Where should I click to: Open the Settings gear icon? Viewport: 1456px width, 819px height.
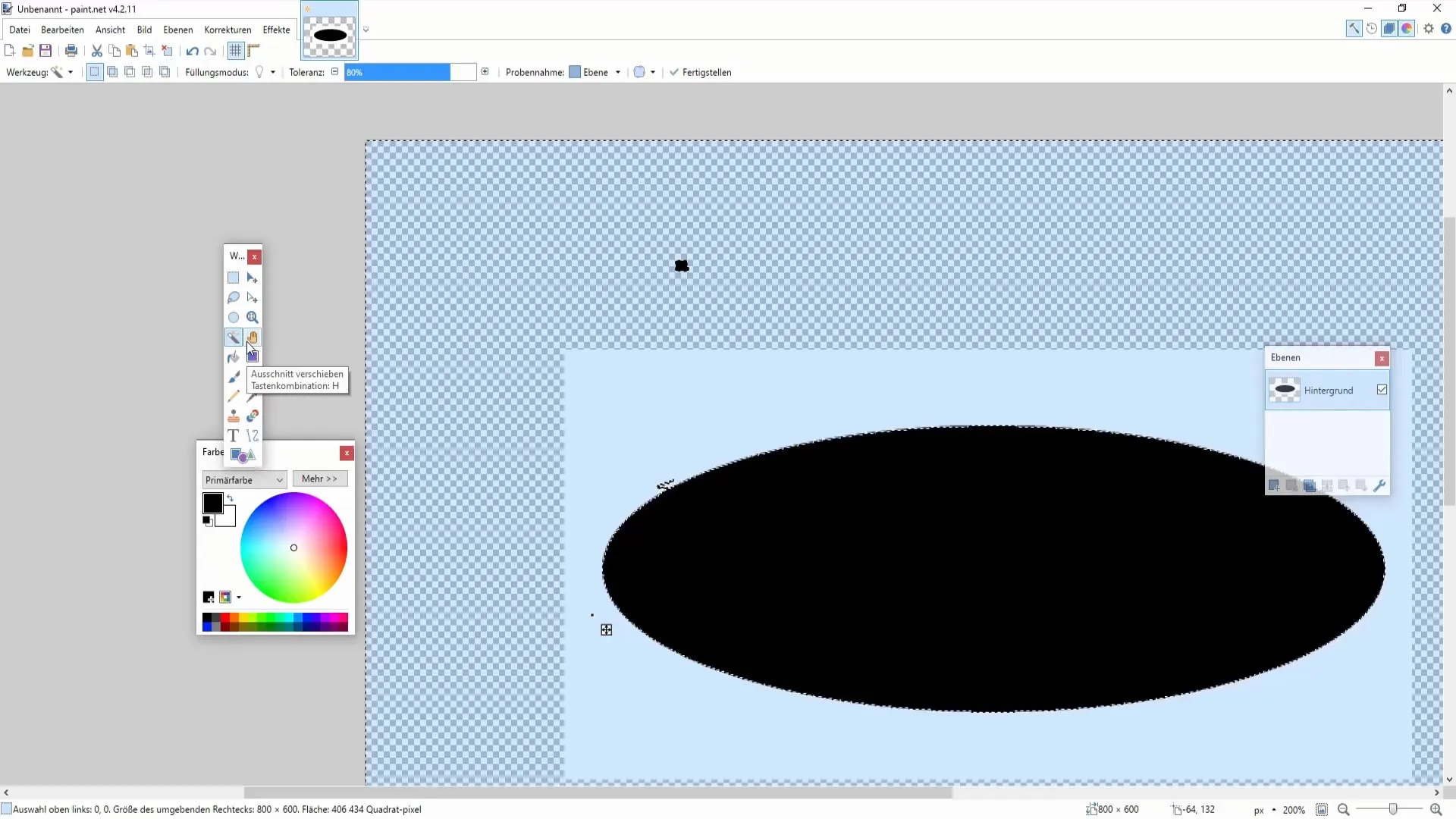pos(1429,29)
